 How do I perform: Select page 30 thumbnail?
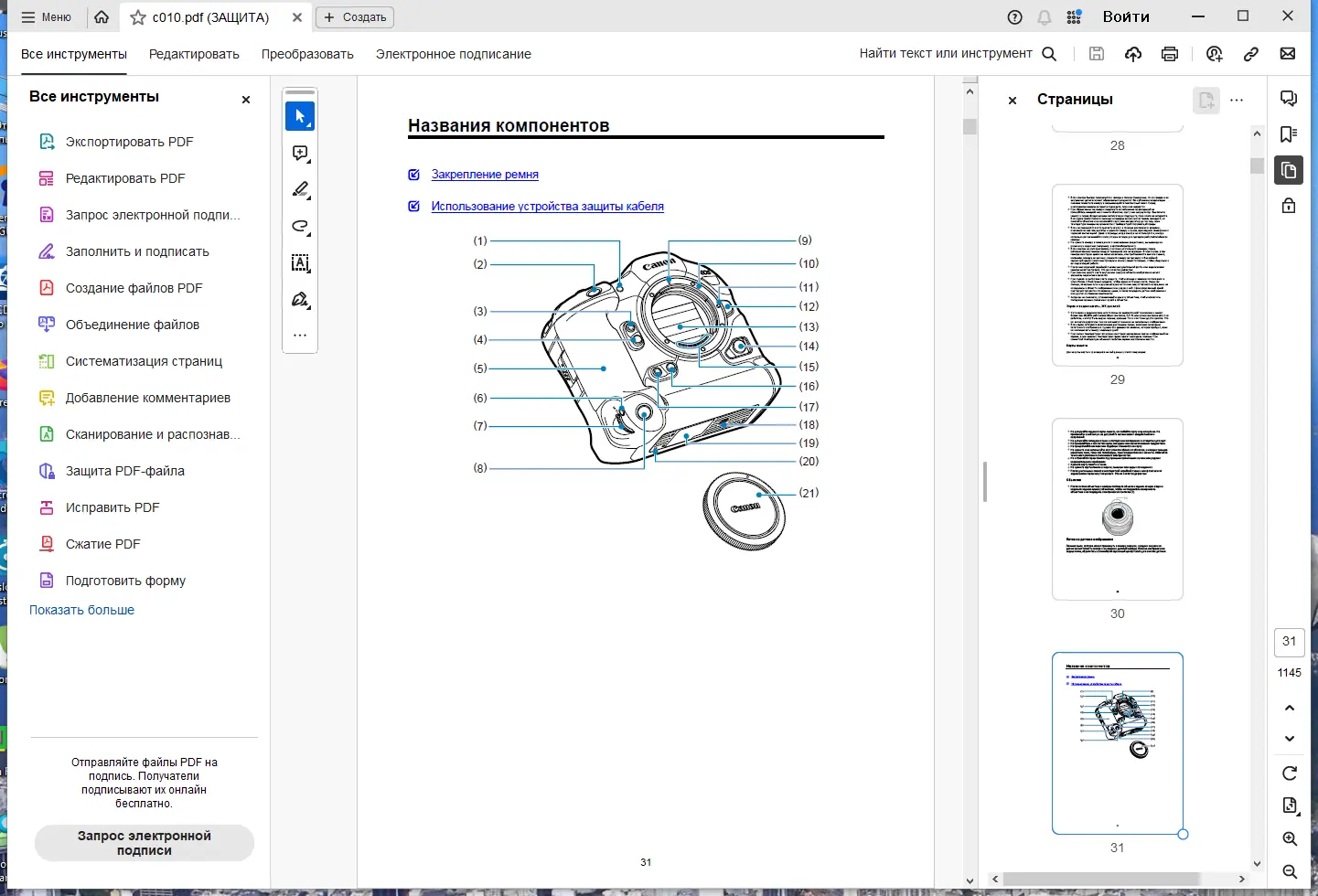coord(1118,509)
